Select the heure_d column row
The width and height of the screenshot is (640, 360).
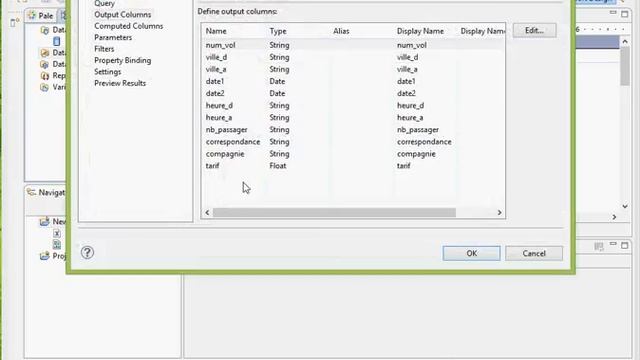[x=353, y=105]
